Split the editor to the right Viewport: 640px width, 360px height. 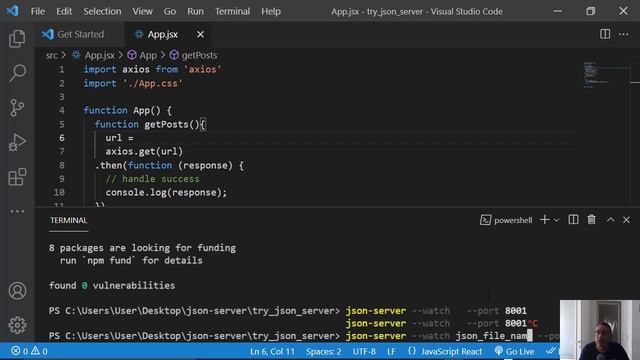605,34
